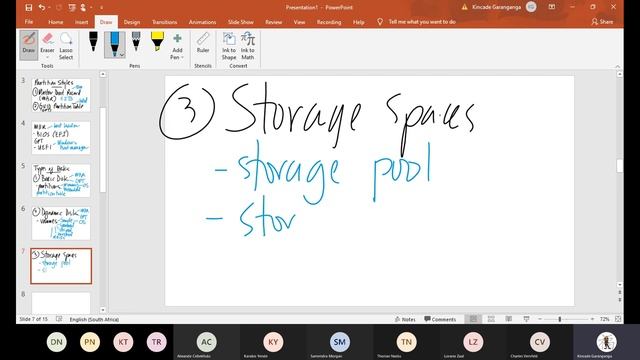Select the slide 6 thumbnail Dynamic Disk
The height and width of the screenshot is (360, 640).
pyautogui.click(x=61, y=223)
